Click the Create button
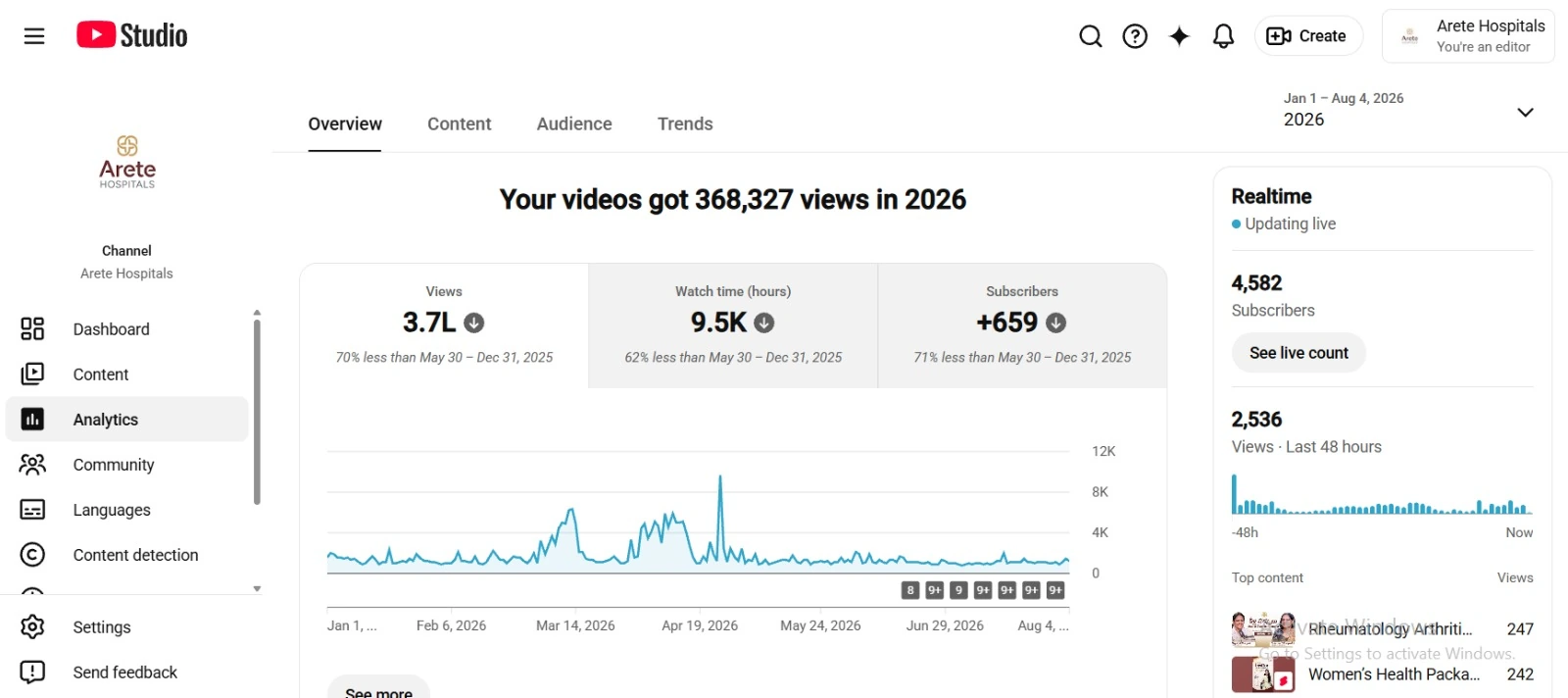This screenshot has width=1568, height=698. point(1308,36)
